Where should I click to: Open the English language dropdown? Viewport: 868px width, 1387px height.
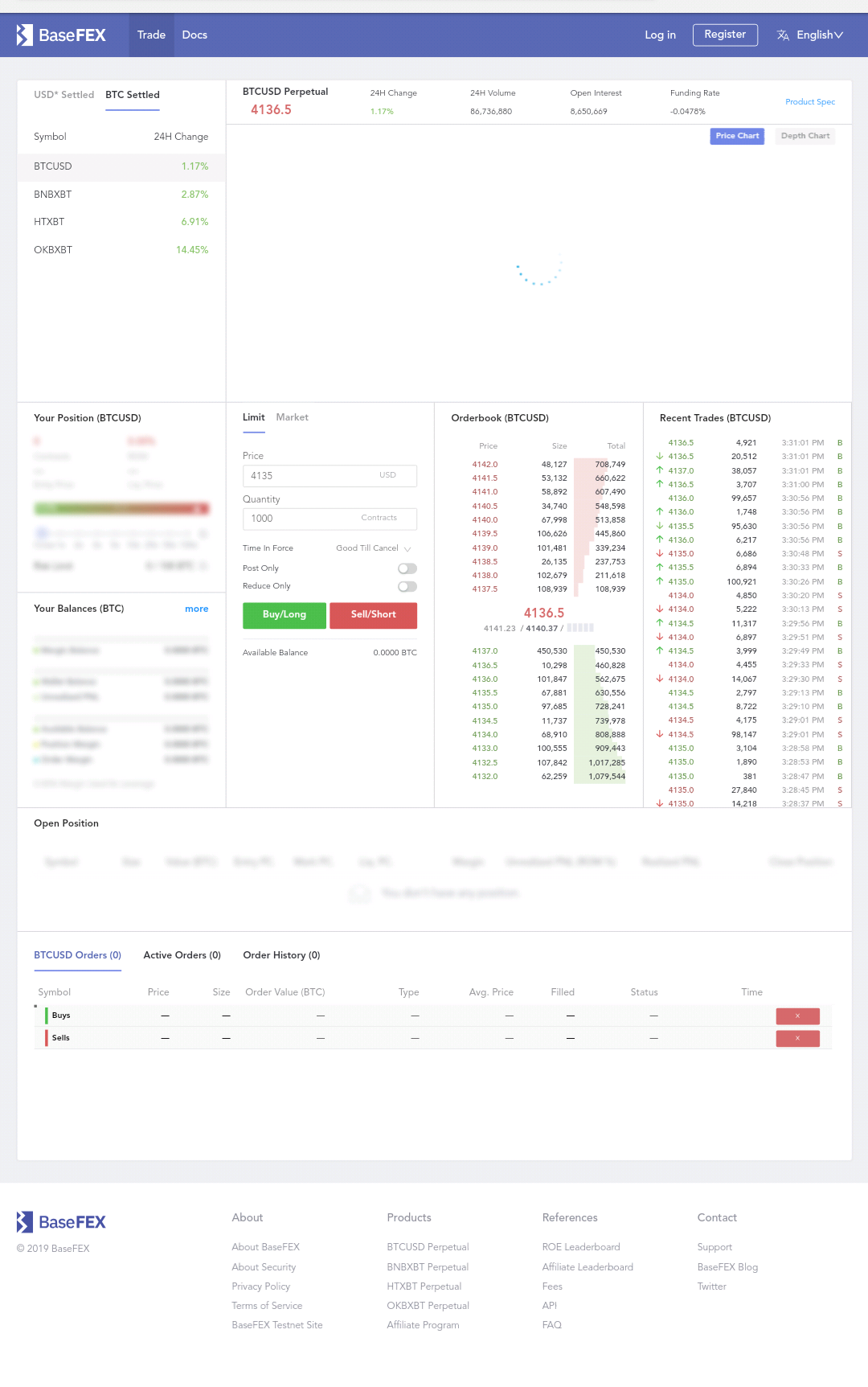(x=819, y=35)
